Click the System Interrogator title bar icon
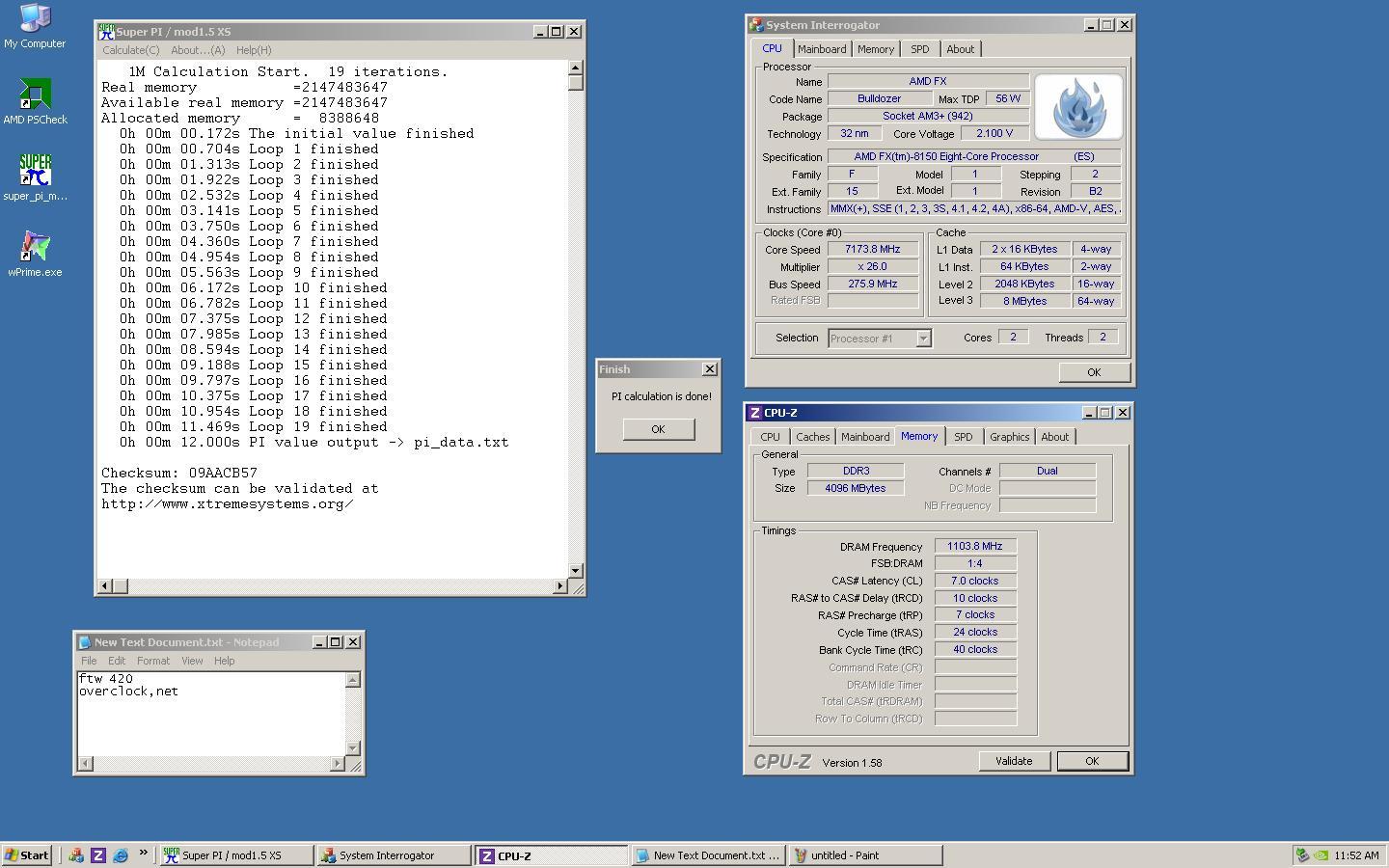The image size is (1389, 868). (757, 25)
